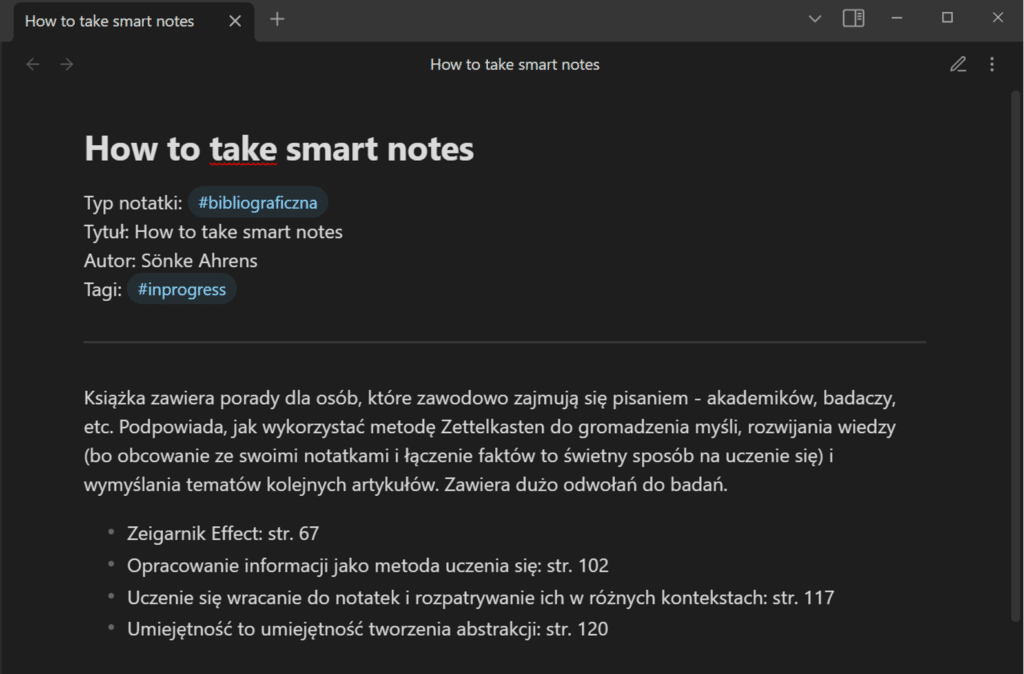
Task: Click the pencil icon to edit the note
Action: point(957,63)
